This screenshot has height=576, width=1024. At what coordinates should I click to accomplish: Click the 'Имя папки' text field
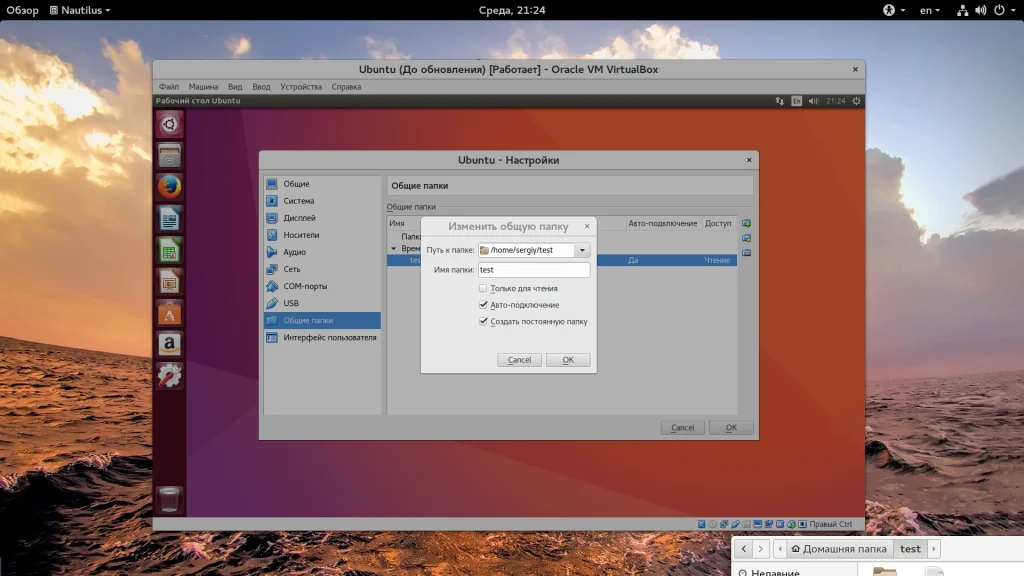point(533,270)
